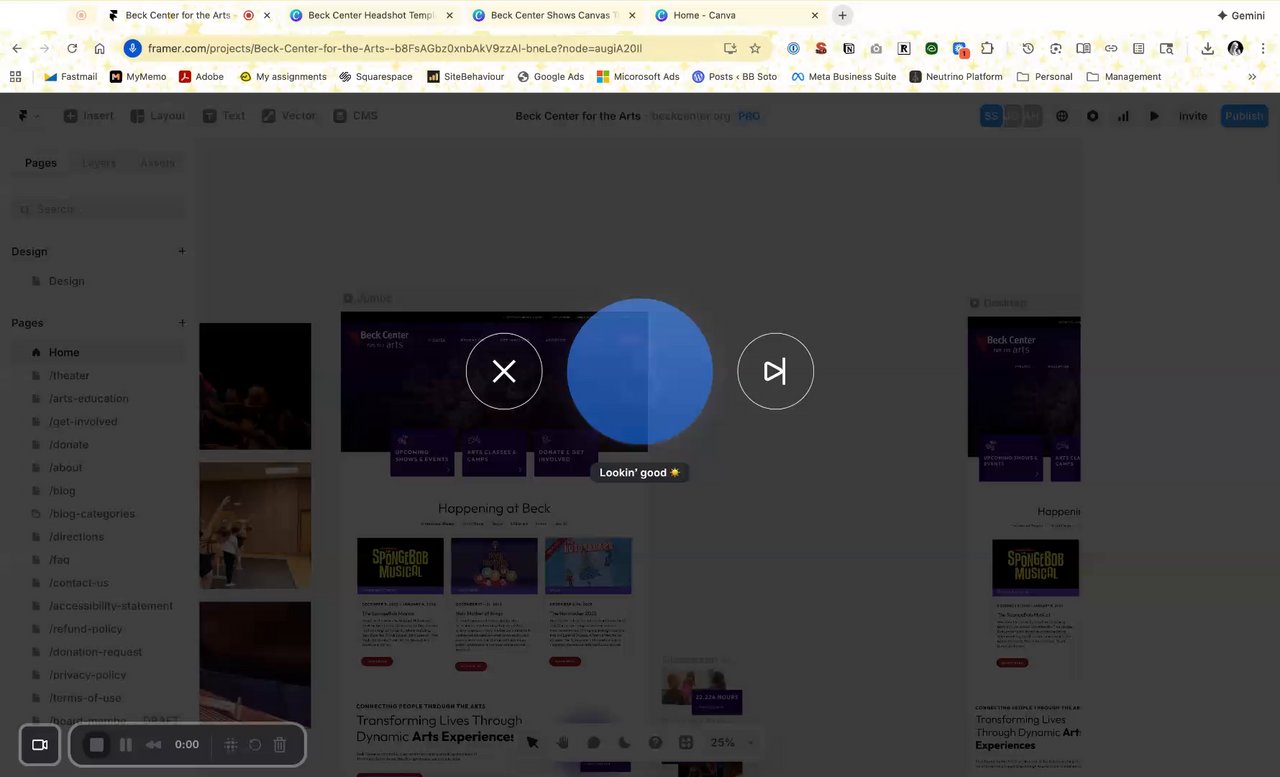Click the rewind recording button
Image resolution: width=1280 pixels, height=777 pixels.
point(153,744)
